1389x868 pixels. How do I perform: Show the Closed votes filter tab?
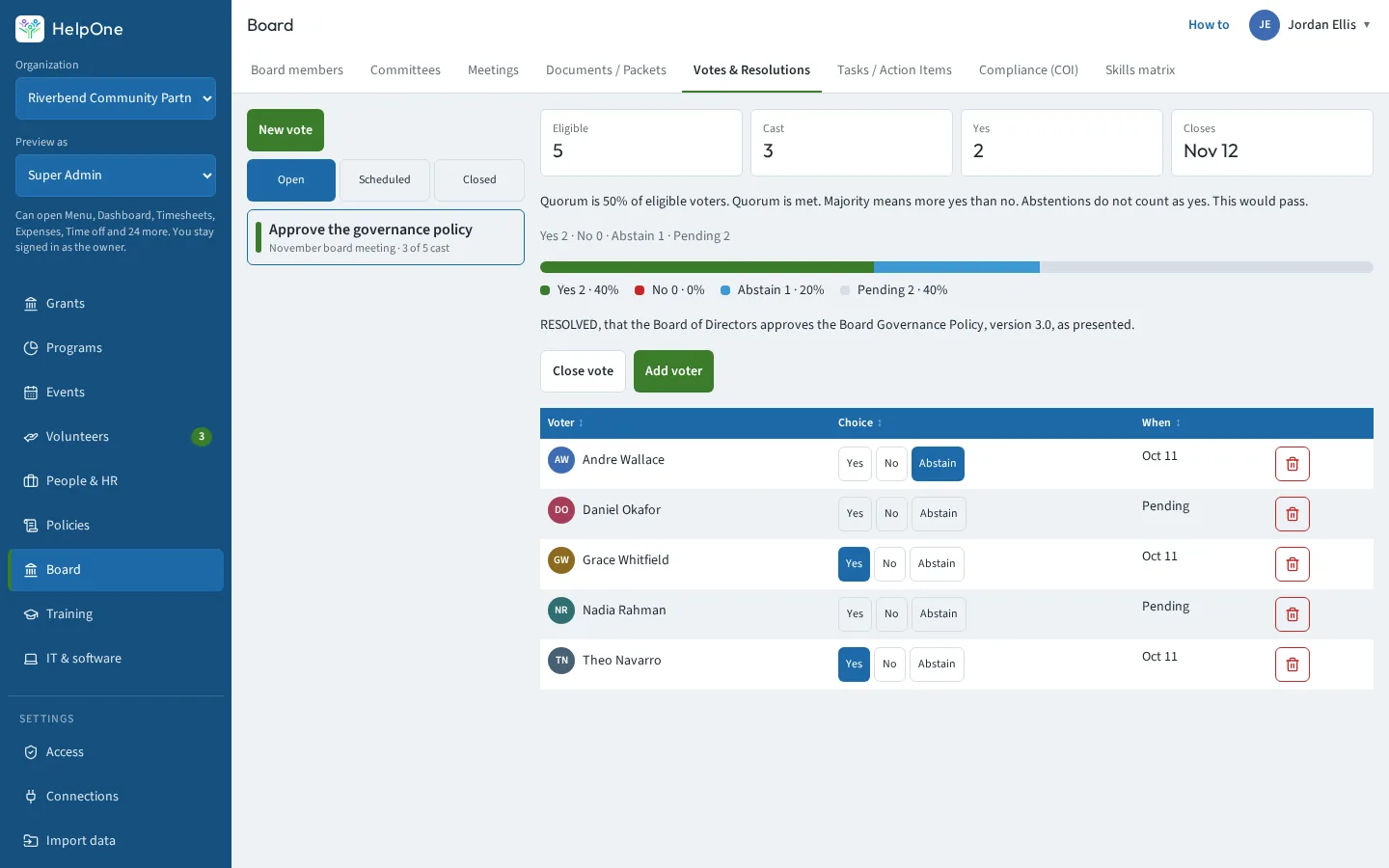click(479, 180)
